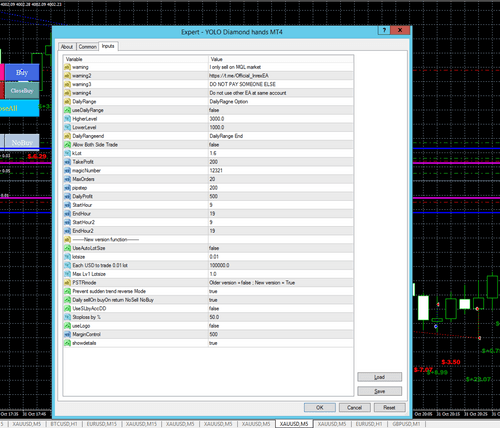Switch to the Common tab

[x=88, y=47]
